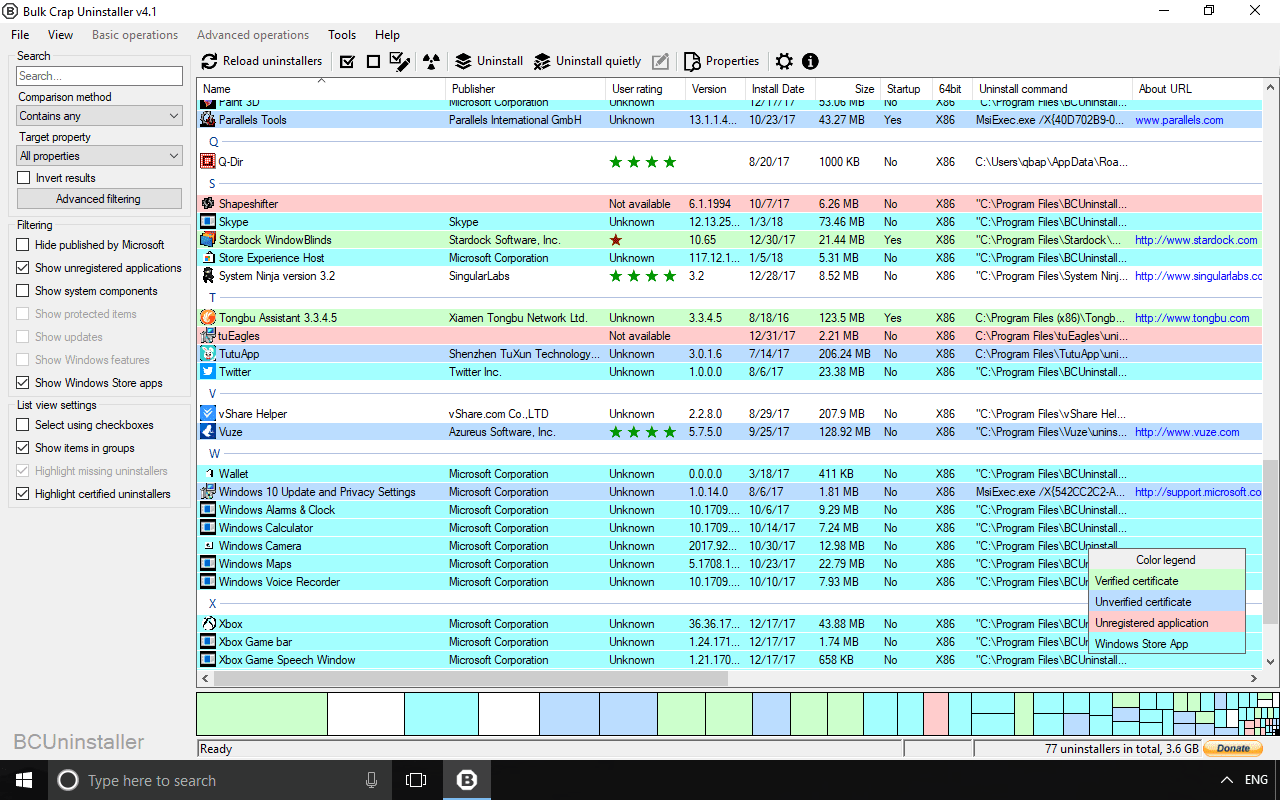
Task: Click in the Search text field
Action: click(100, 76)
